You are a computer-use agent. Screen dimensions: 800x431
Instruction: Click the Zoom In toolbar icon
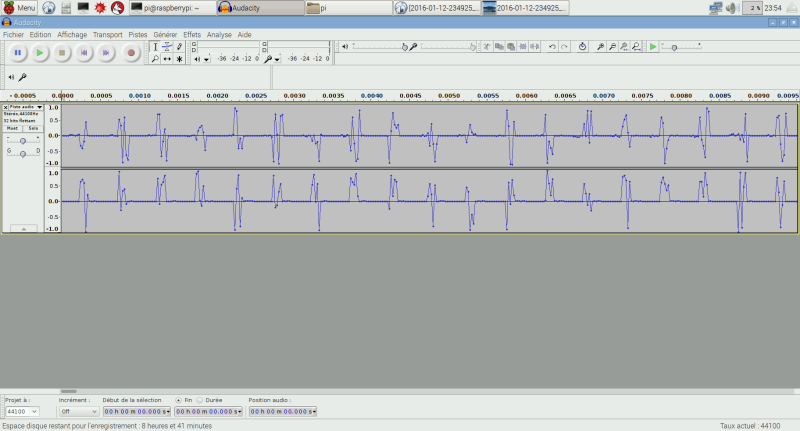tap(599, 46)
